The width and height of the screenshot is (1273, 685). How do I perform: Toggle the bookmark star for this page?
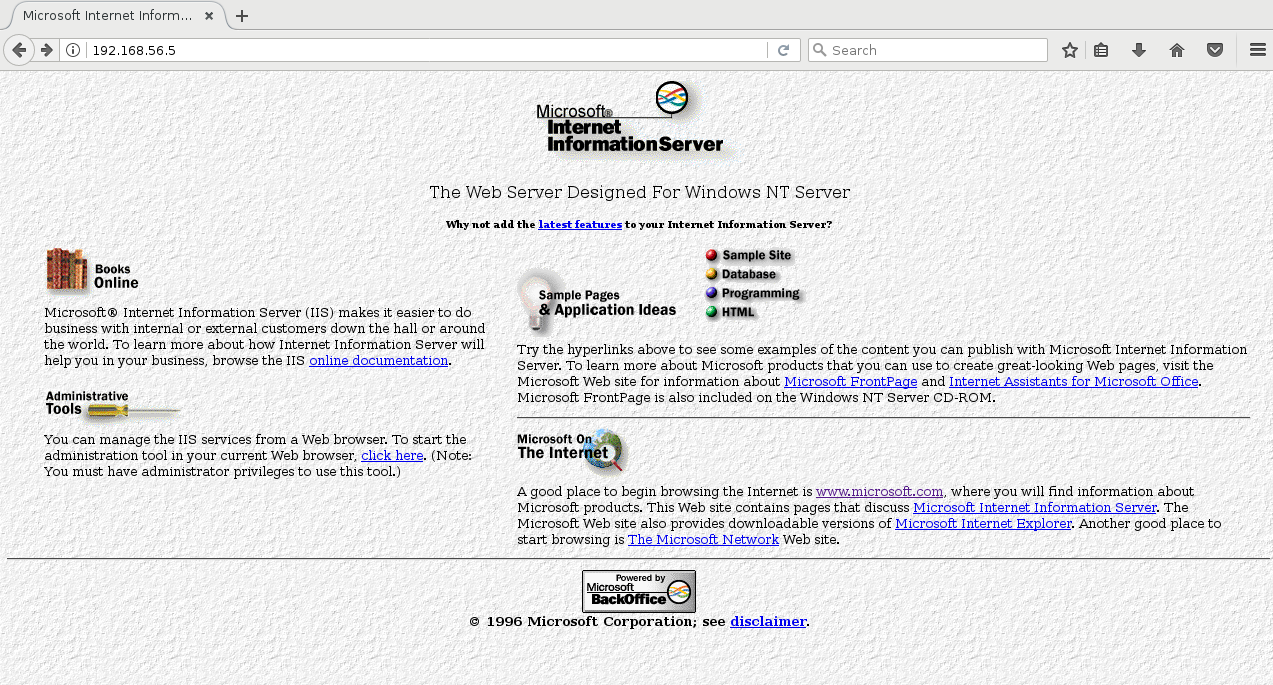(1069, 49)
